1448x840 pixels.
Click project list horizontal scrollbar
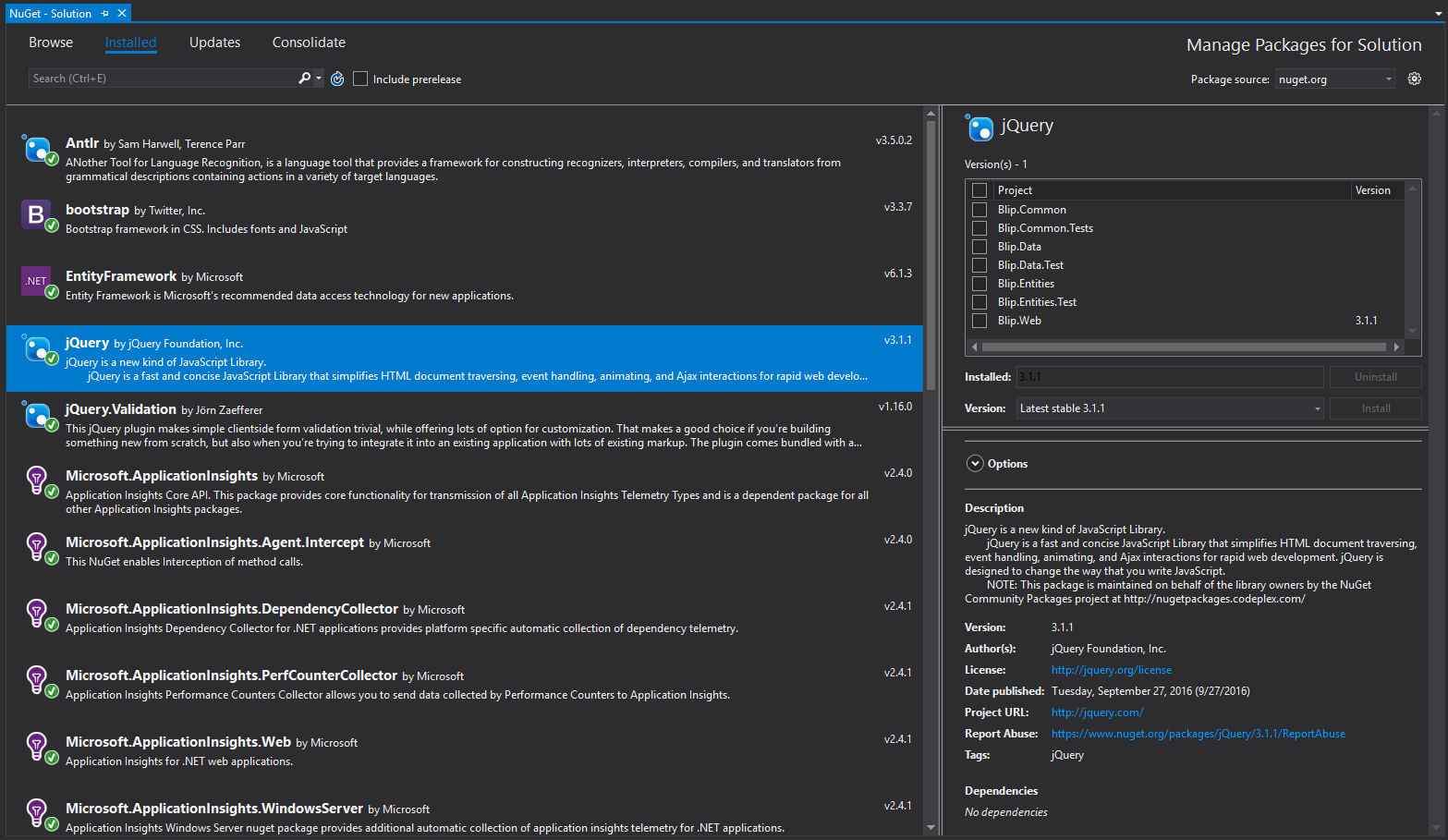1184,347
